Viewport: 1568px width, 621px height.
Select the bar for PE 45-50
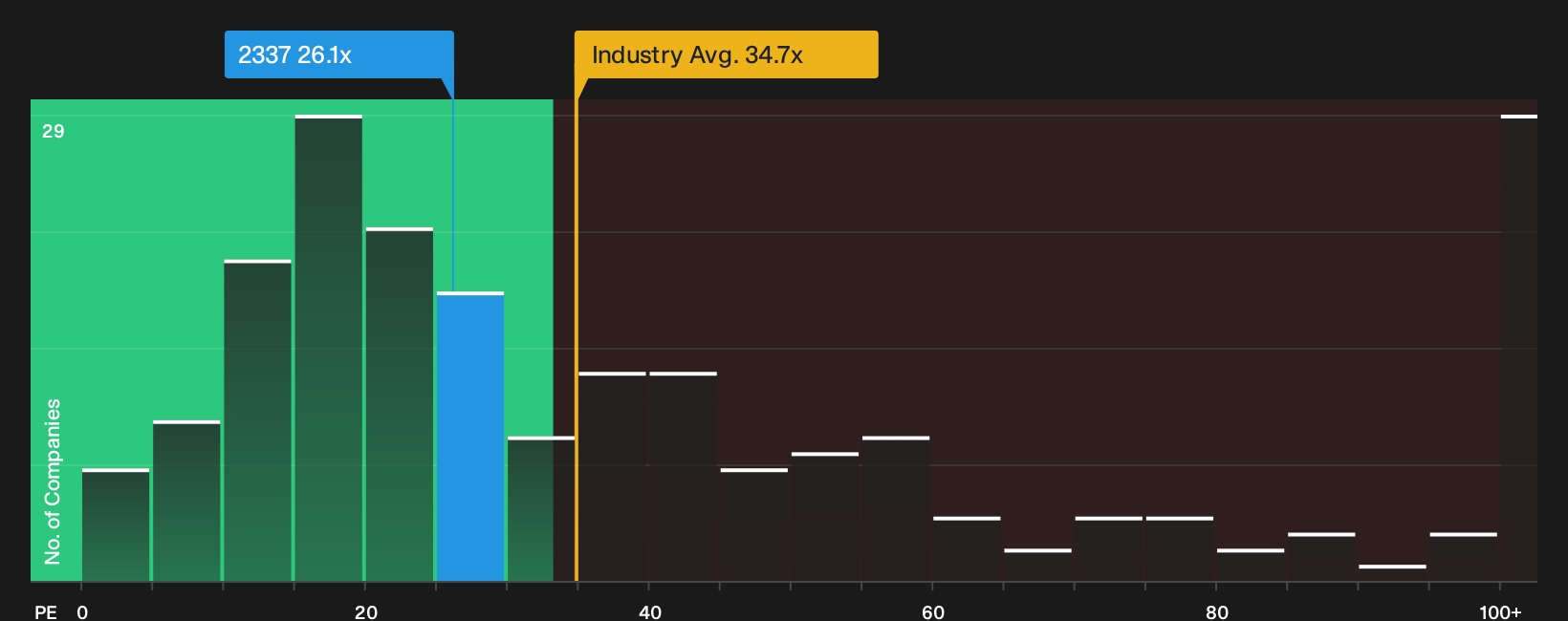[754, 525]
